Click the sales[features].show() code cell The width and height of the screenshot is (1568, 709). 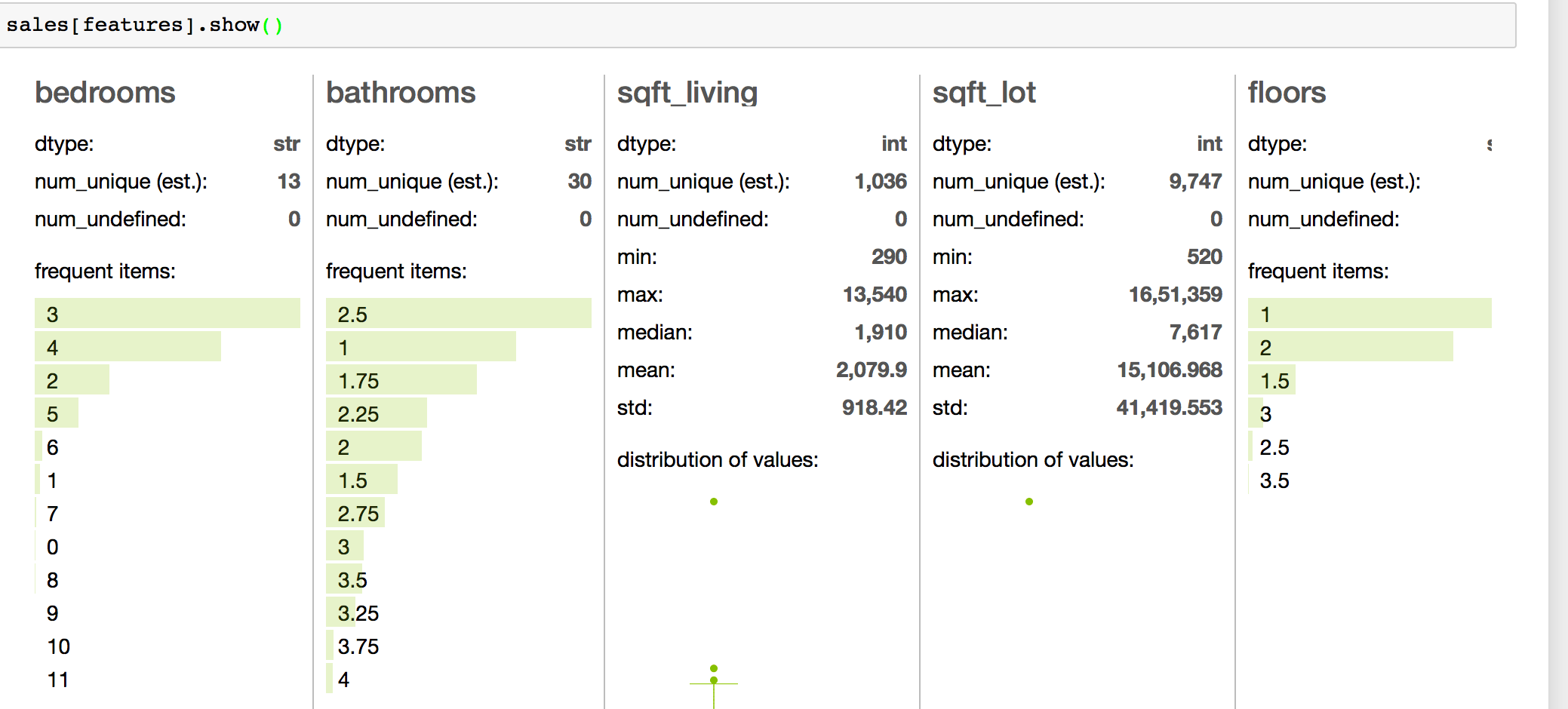pos(757,25)
